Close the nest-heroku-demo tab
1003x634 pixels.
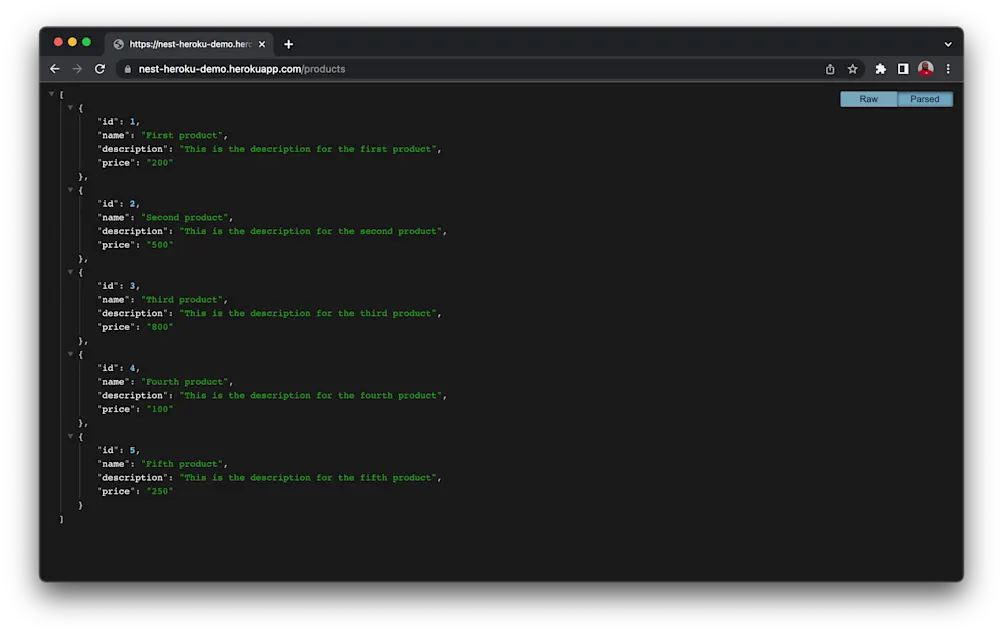[x=262, y=43]
